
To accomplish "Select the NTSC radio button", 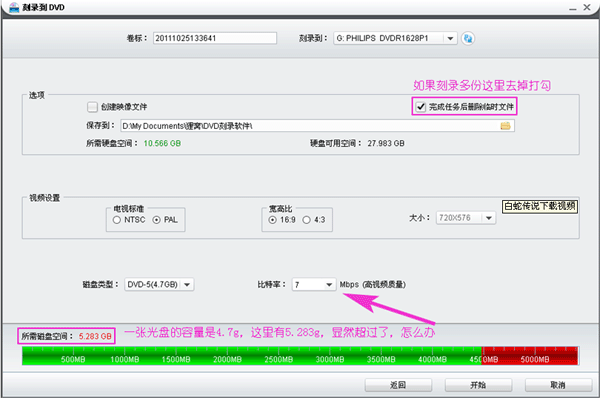I will (117, 220).
